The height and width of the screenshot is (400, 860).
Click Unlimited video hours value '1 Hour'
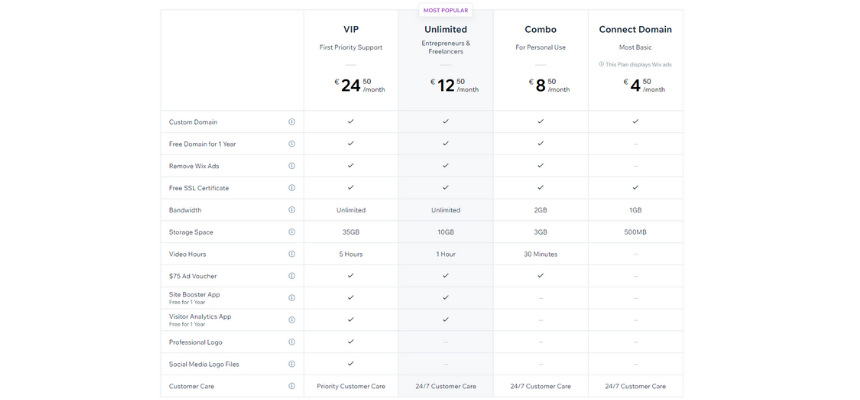pos(446,254)
